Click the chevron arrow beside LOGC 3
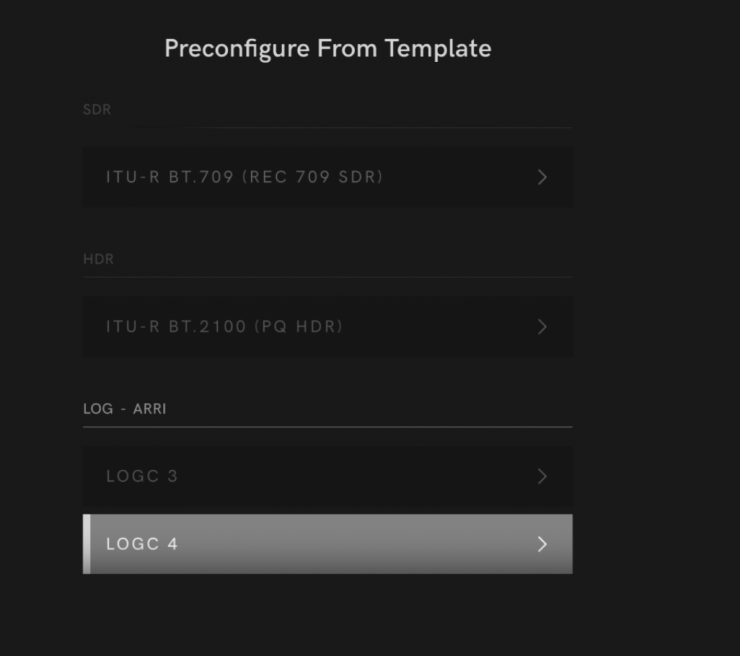Image resolution: width=740 pixels, height=656 pixels. (x=542, y=476)
